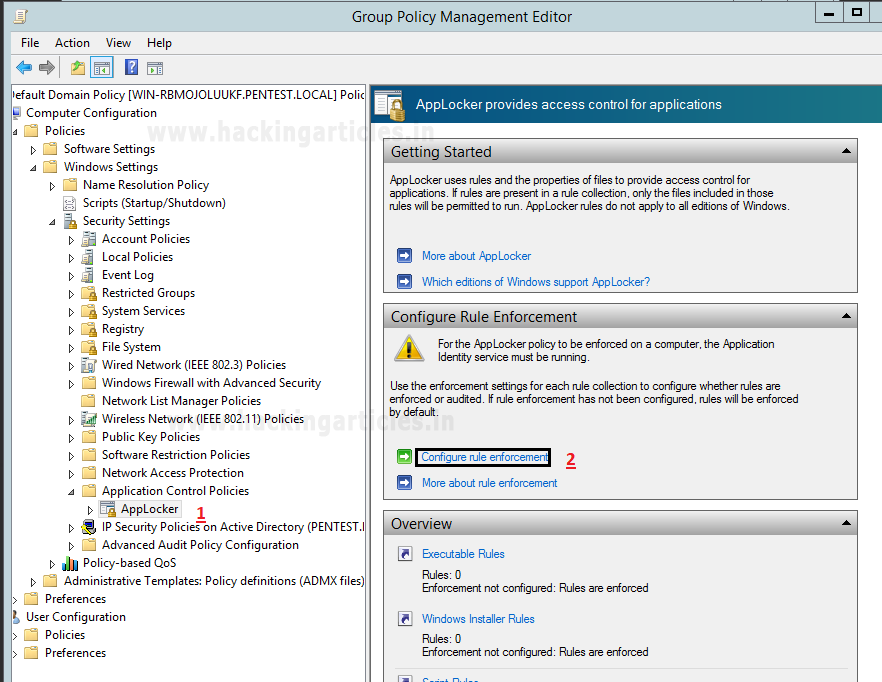Click arrow icon beside Which editions link

click(x=404, y=281)
